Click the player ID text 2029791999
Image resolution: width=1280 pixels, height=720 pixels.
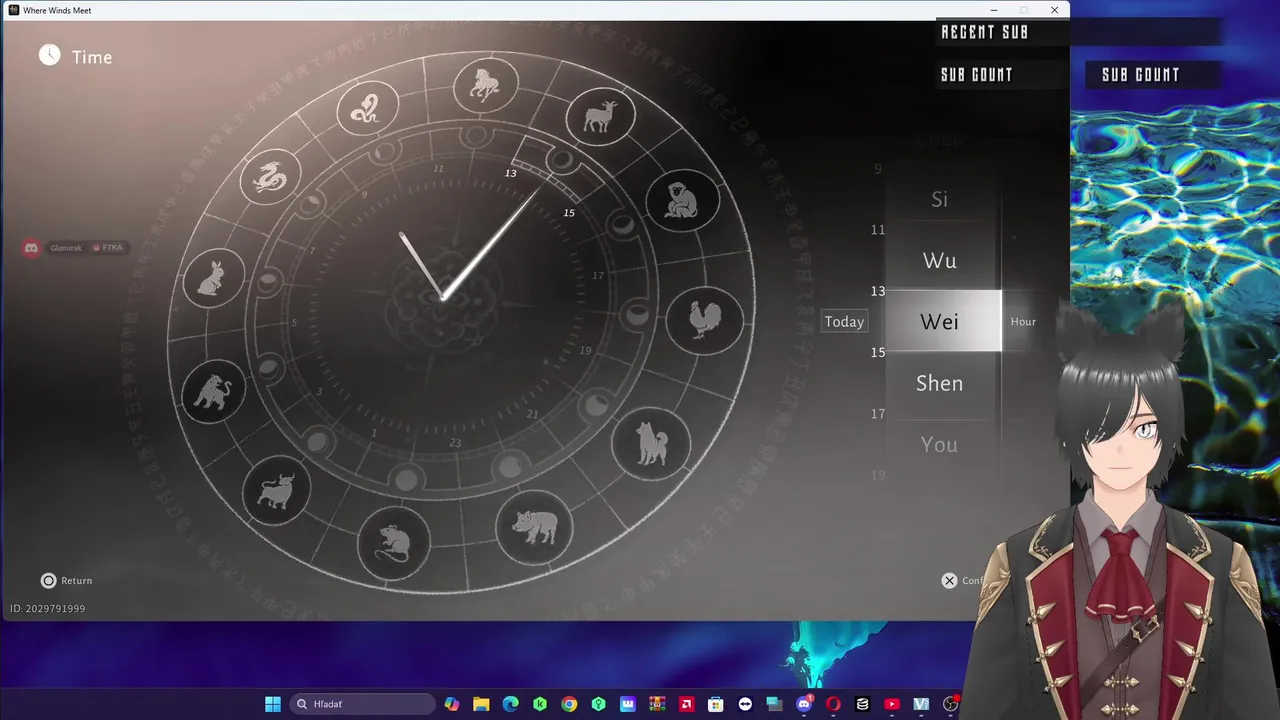point(48,609)
